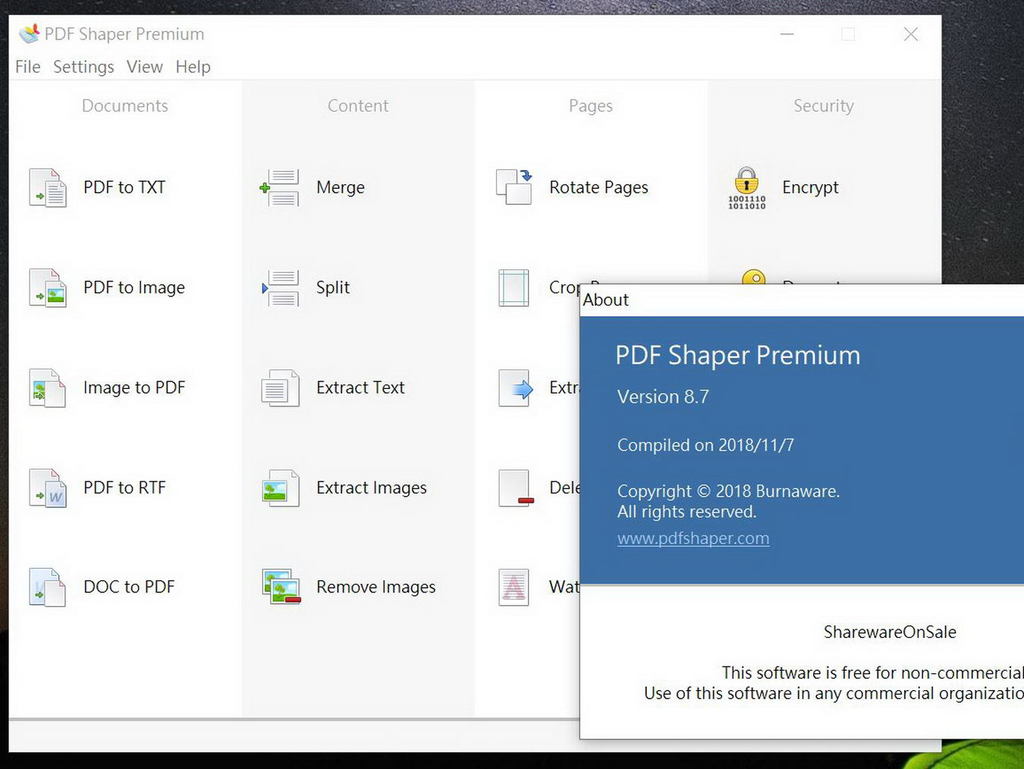Open the PDF to TXT converter icon

[48, 187]
